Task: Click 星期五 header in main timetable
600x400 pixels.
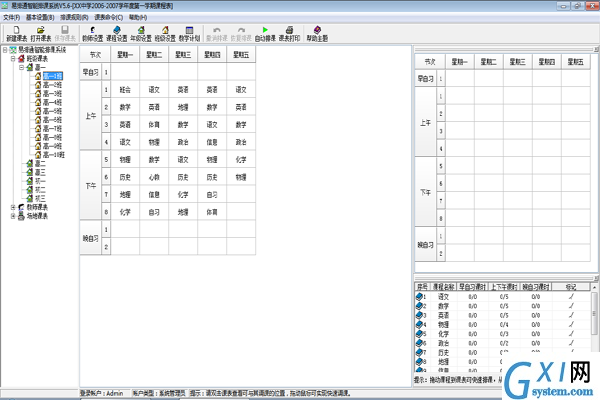Action: 241,54
